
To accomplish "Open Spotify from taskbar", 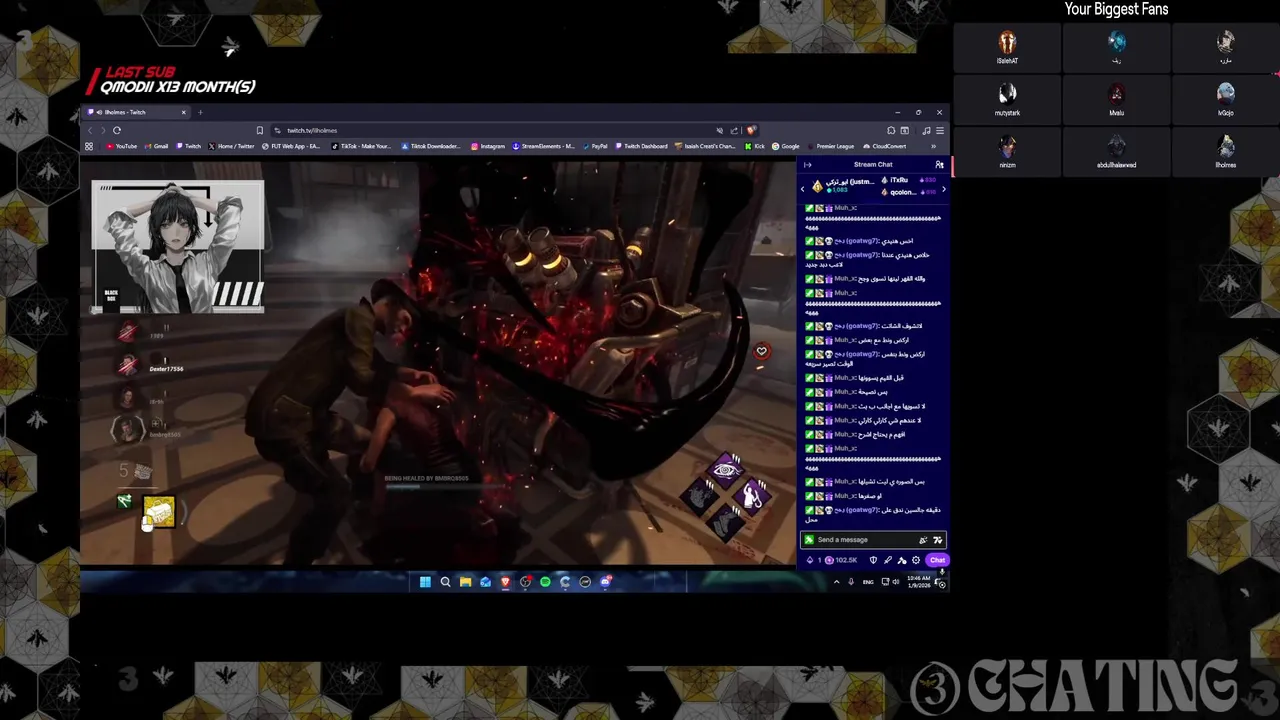I will pos(545,581).
